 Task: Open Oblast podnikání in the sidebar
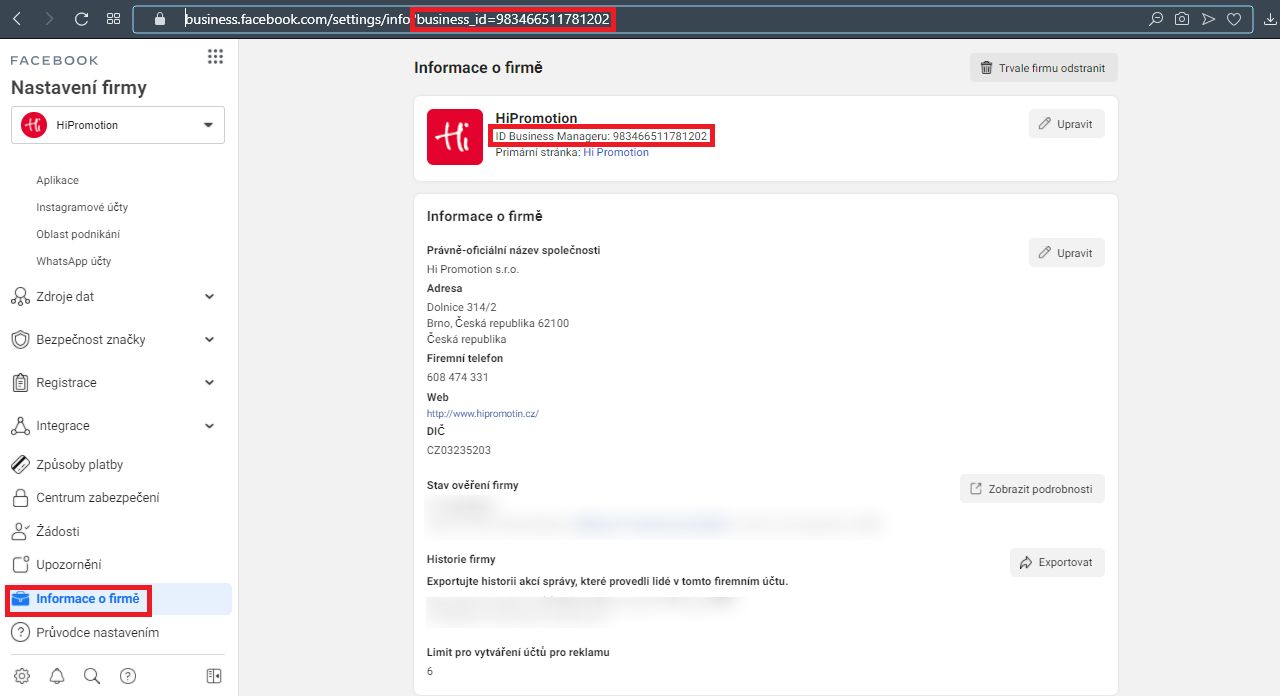tap(78, 234)
